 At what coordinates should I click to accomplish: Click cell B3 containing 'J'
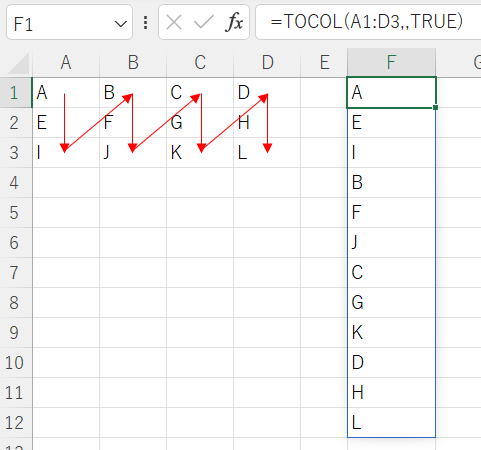coord(133,152)
